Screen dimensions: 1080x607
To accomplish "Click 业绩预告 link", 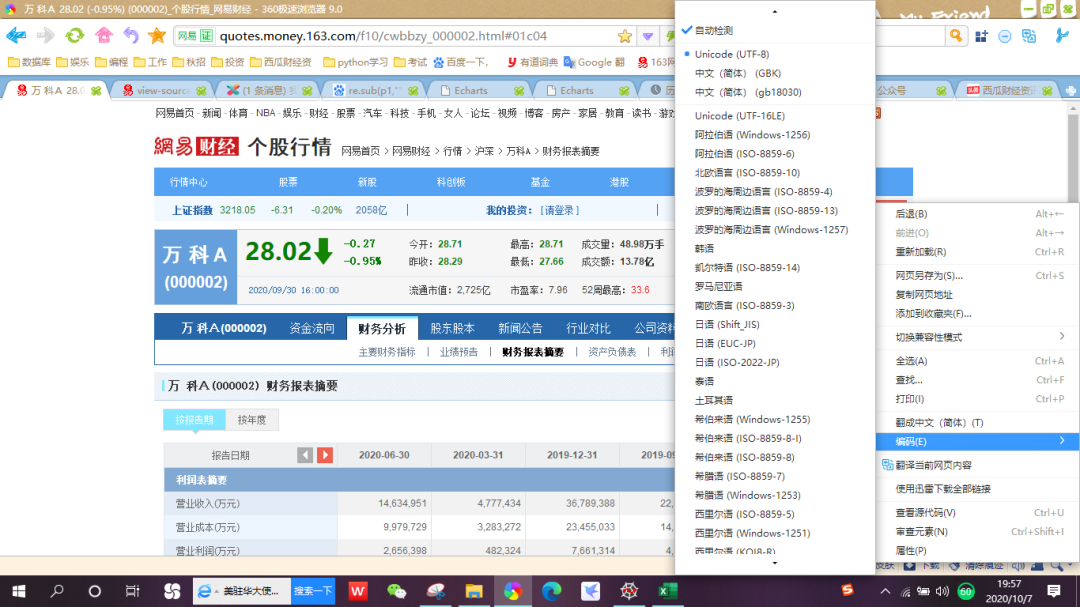I will pos(459,352).
